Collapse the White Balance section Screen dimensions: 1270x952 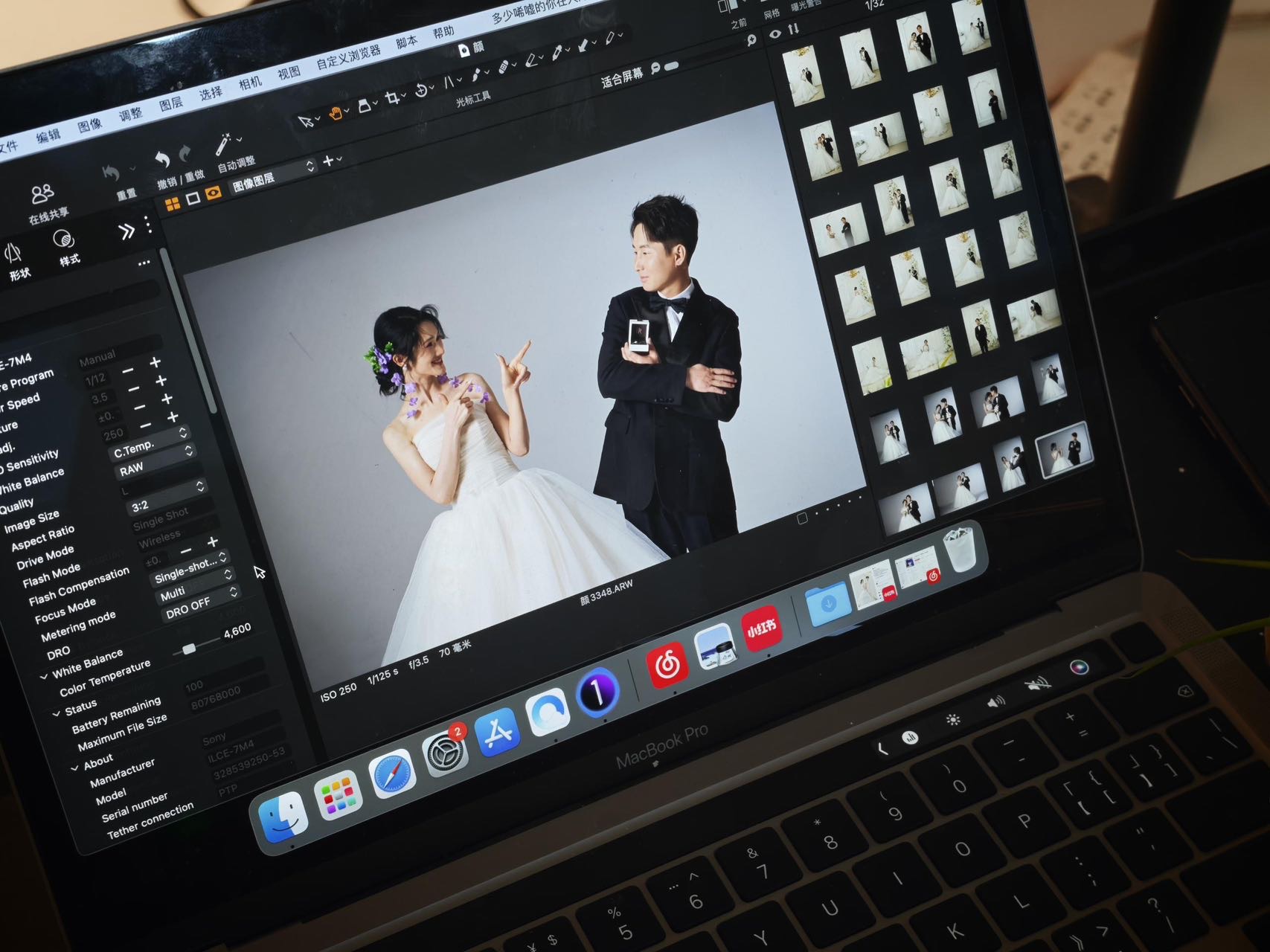point(44,676)
